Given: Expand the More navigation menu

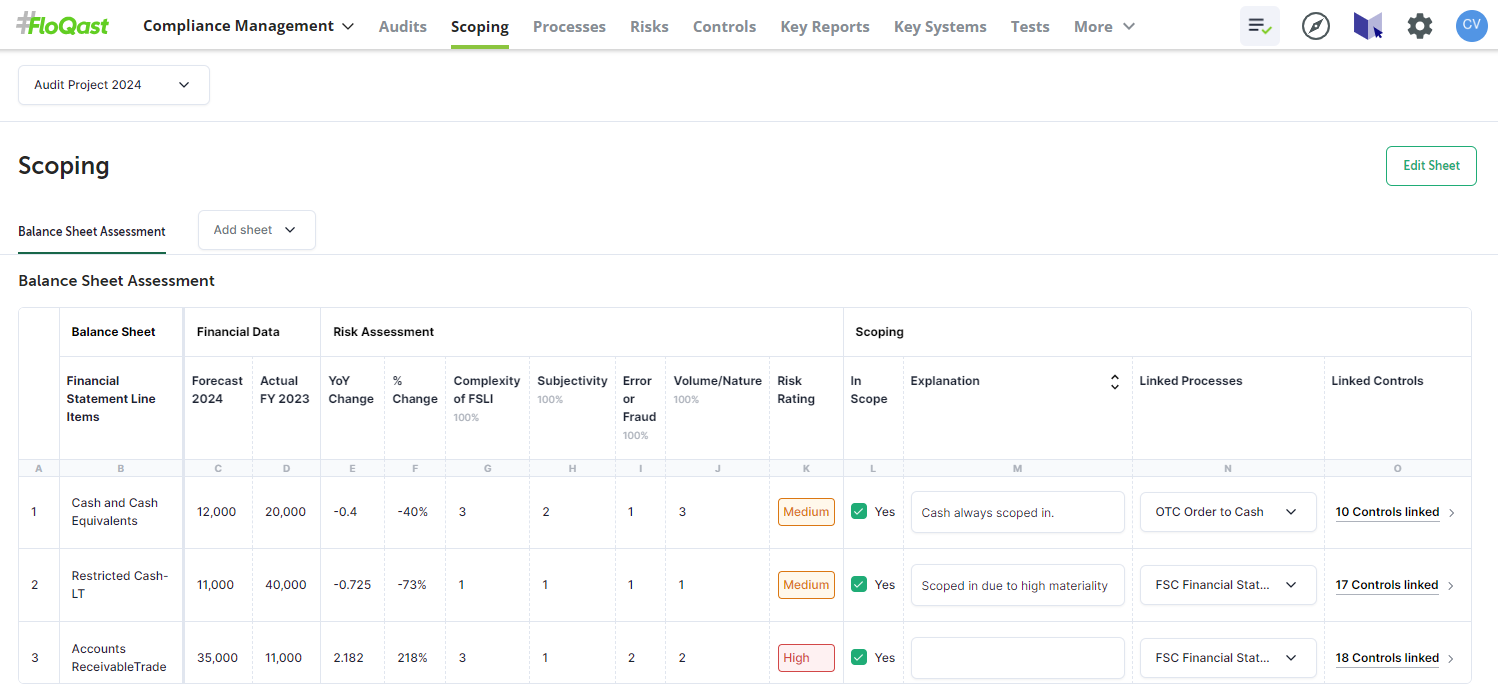Looking at the screenshot, I should tap(1104, 27).
